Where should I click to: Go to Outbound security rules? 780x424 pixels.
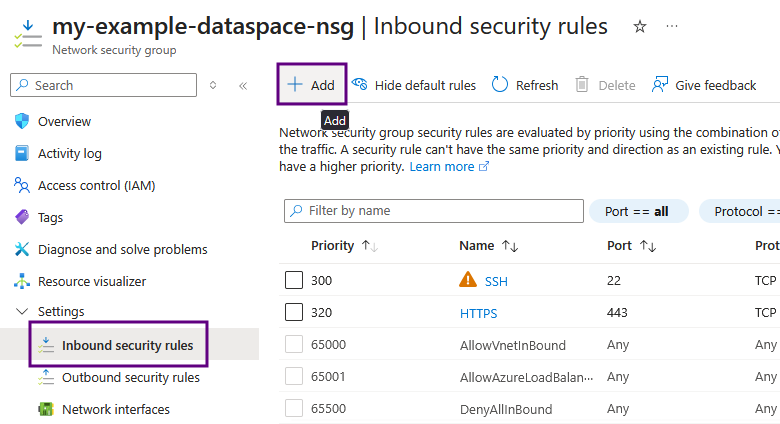pos(129,377)
